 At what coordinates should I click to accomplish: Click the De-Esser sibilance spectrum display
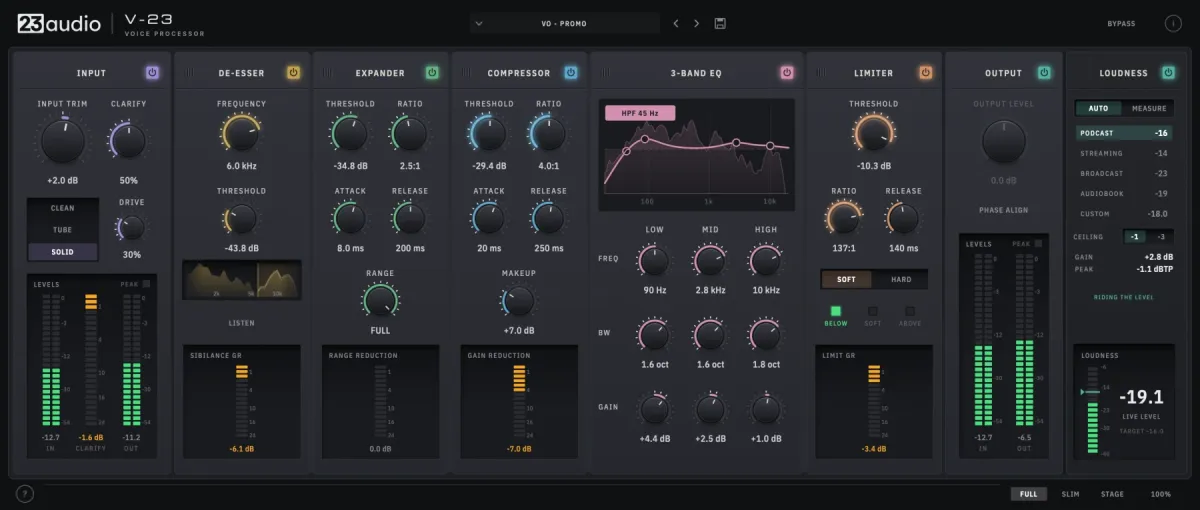(x=241, y=279)
